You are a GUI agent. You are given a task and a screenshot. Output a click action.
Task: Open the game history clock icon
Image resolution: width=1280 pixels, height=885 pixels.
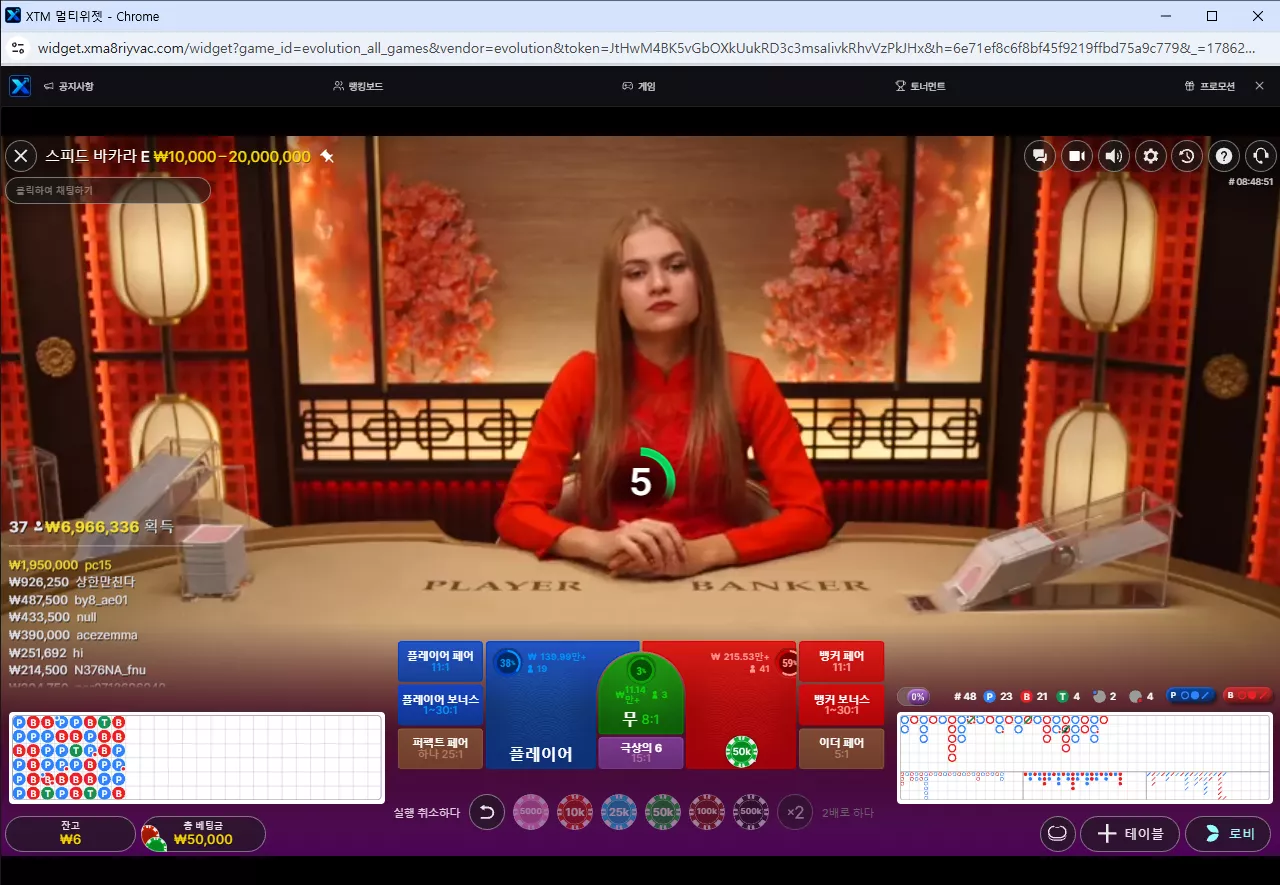click(1187, 156)
